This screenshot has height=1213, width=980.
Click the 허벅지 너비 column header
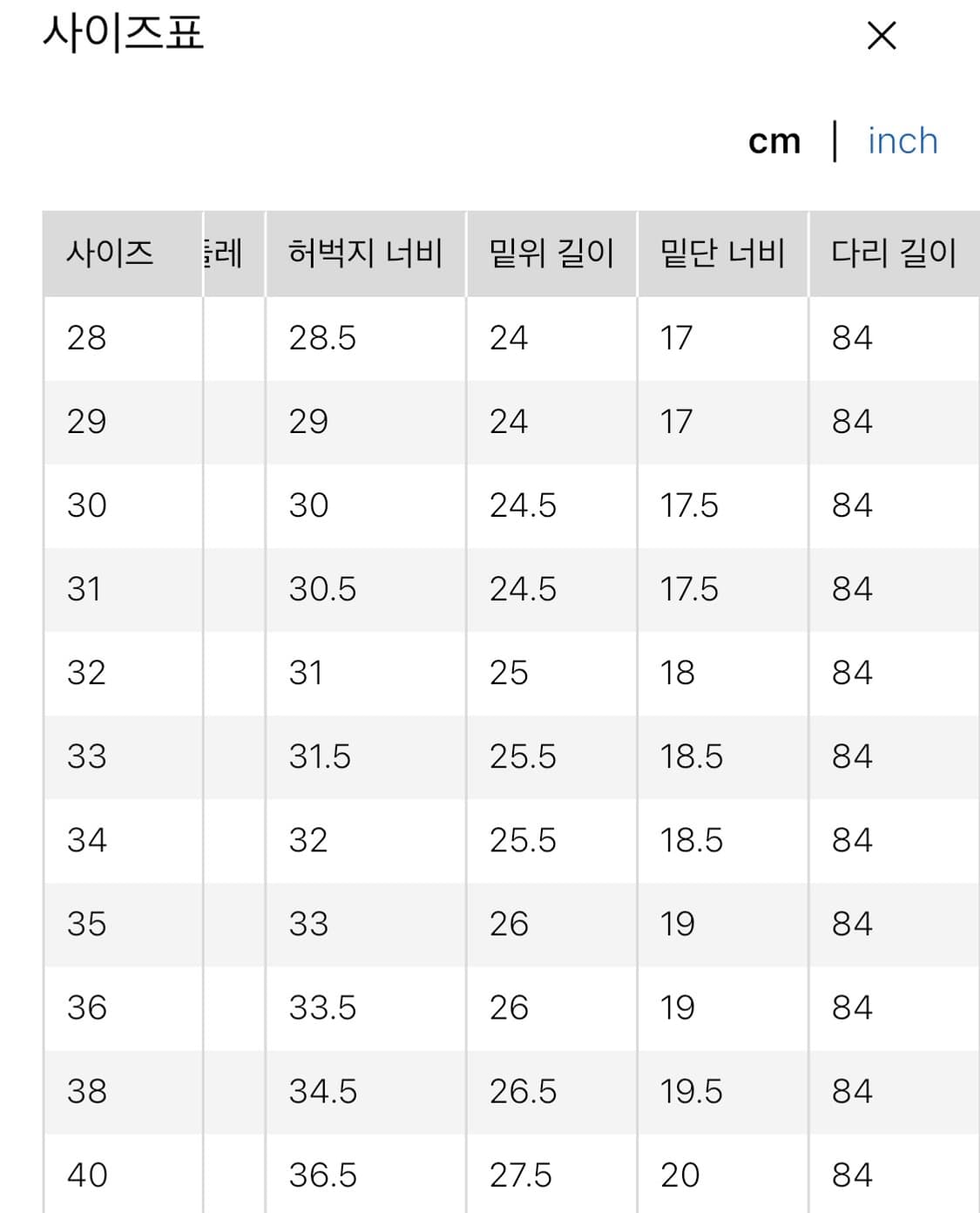366,254
